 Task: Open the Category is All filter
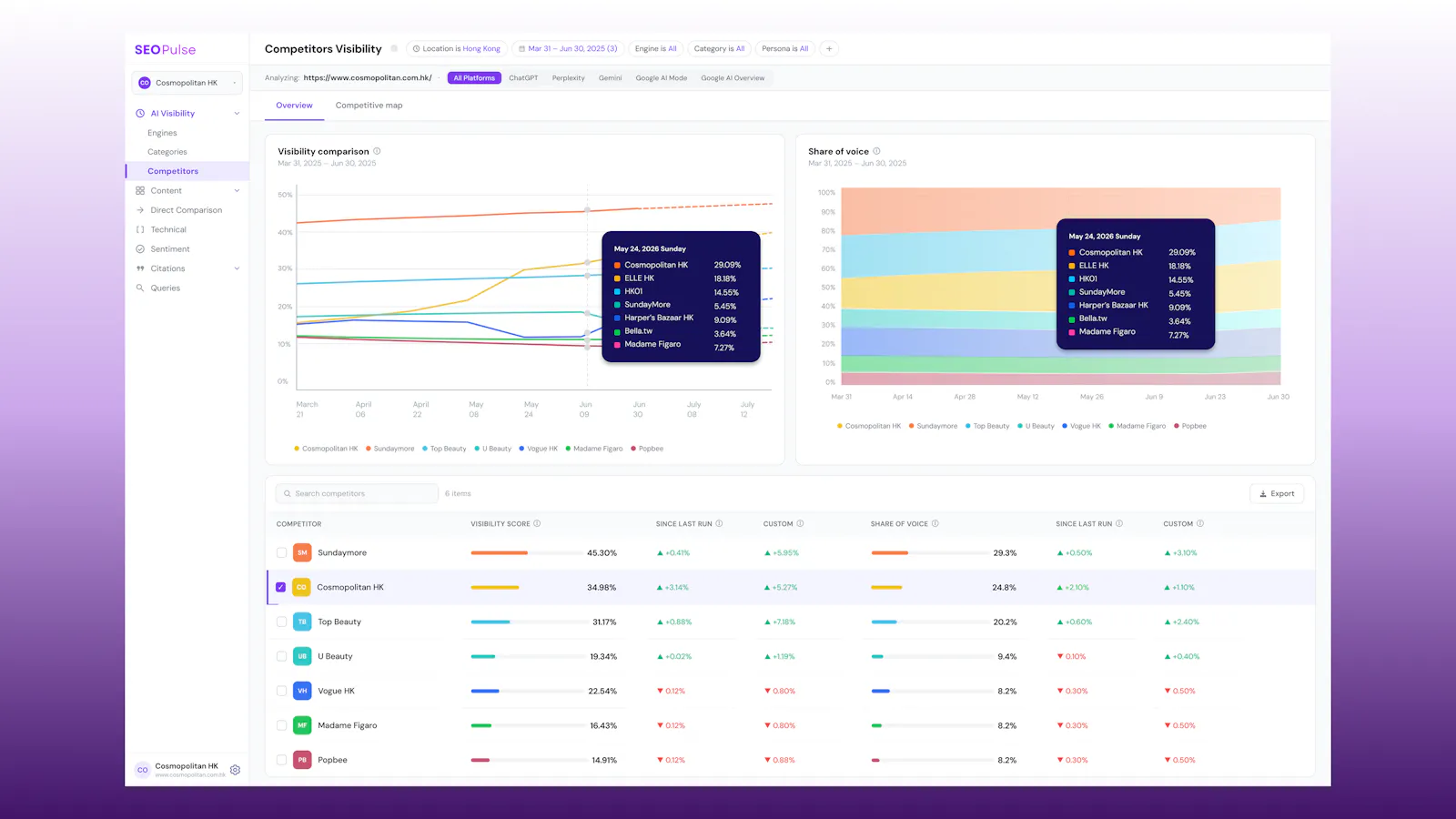point(719,49)
